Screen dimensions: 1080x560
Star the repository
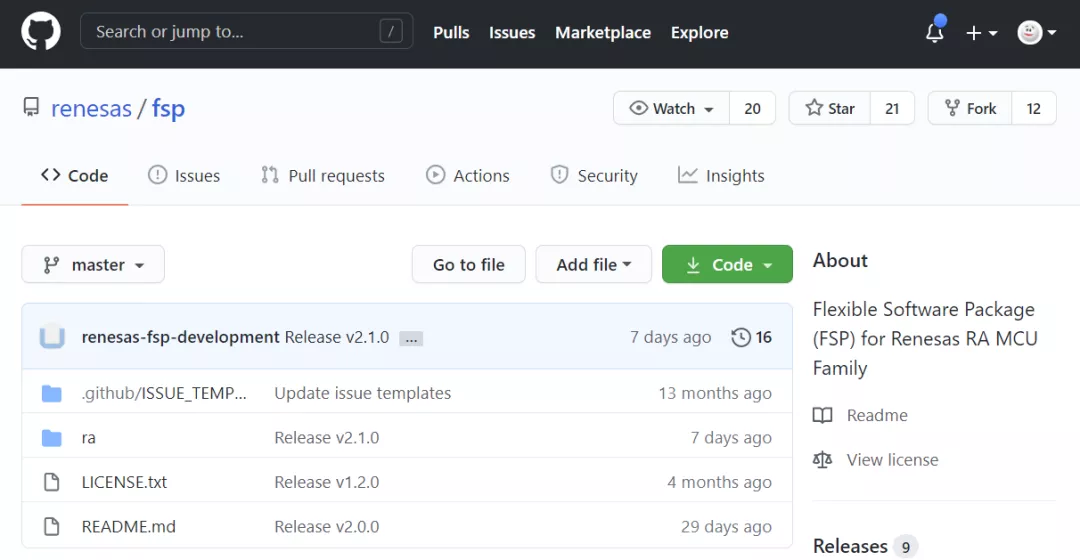coord(830,108)
